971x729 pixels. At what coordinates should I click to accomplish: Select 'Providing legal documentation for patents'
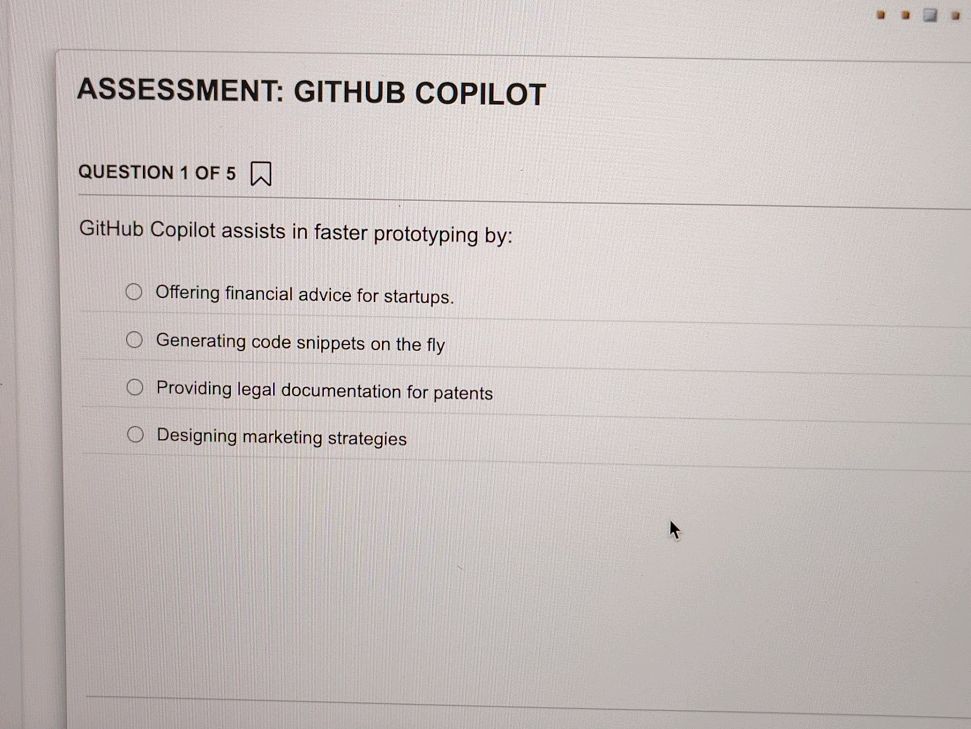[x=134, y=386]
